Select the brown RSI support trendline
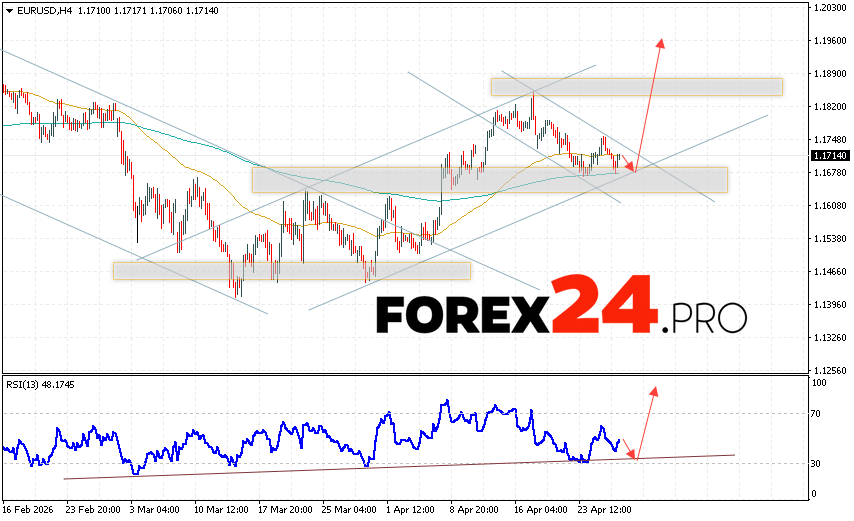The height and width of the screenshot is (521, 854). point(400,466)
